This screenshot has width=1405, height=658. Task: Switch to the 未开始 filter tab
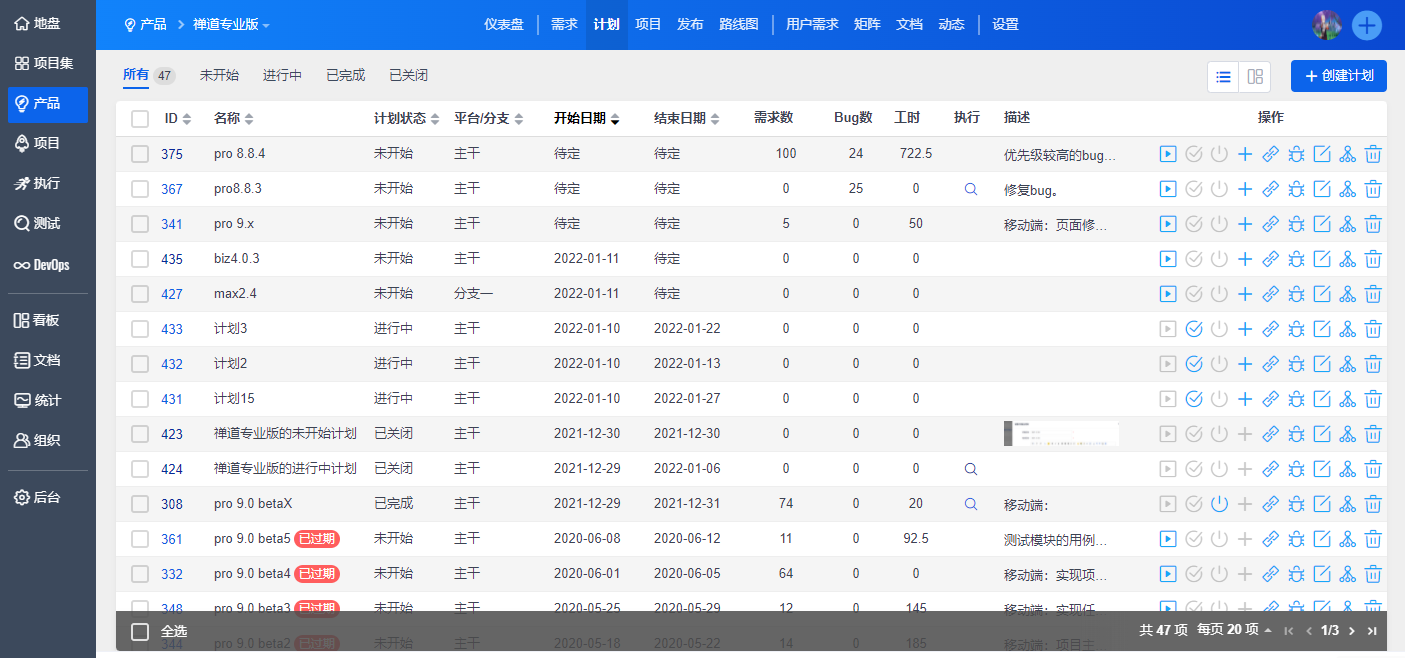click(219, 75)
